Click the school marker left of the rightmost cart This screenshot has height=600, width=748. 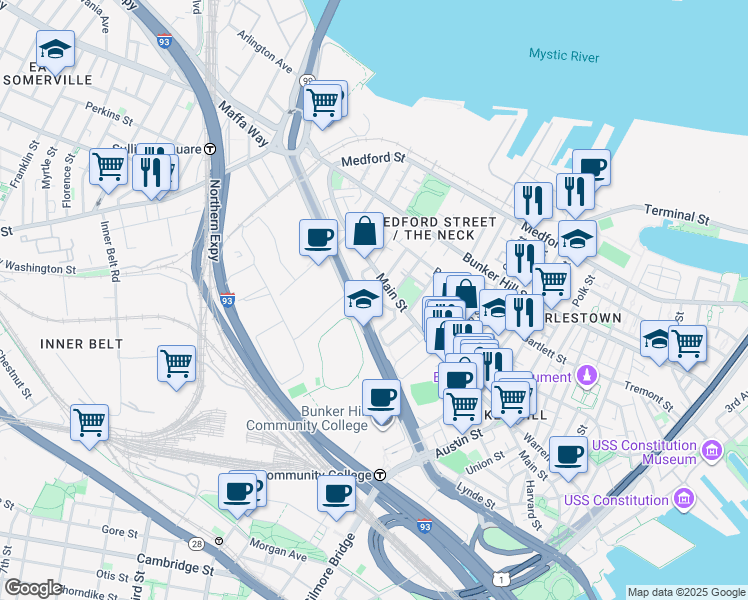(x=655, y=338)
